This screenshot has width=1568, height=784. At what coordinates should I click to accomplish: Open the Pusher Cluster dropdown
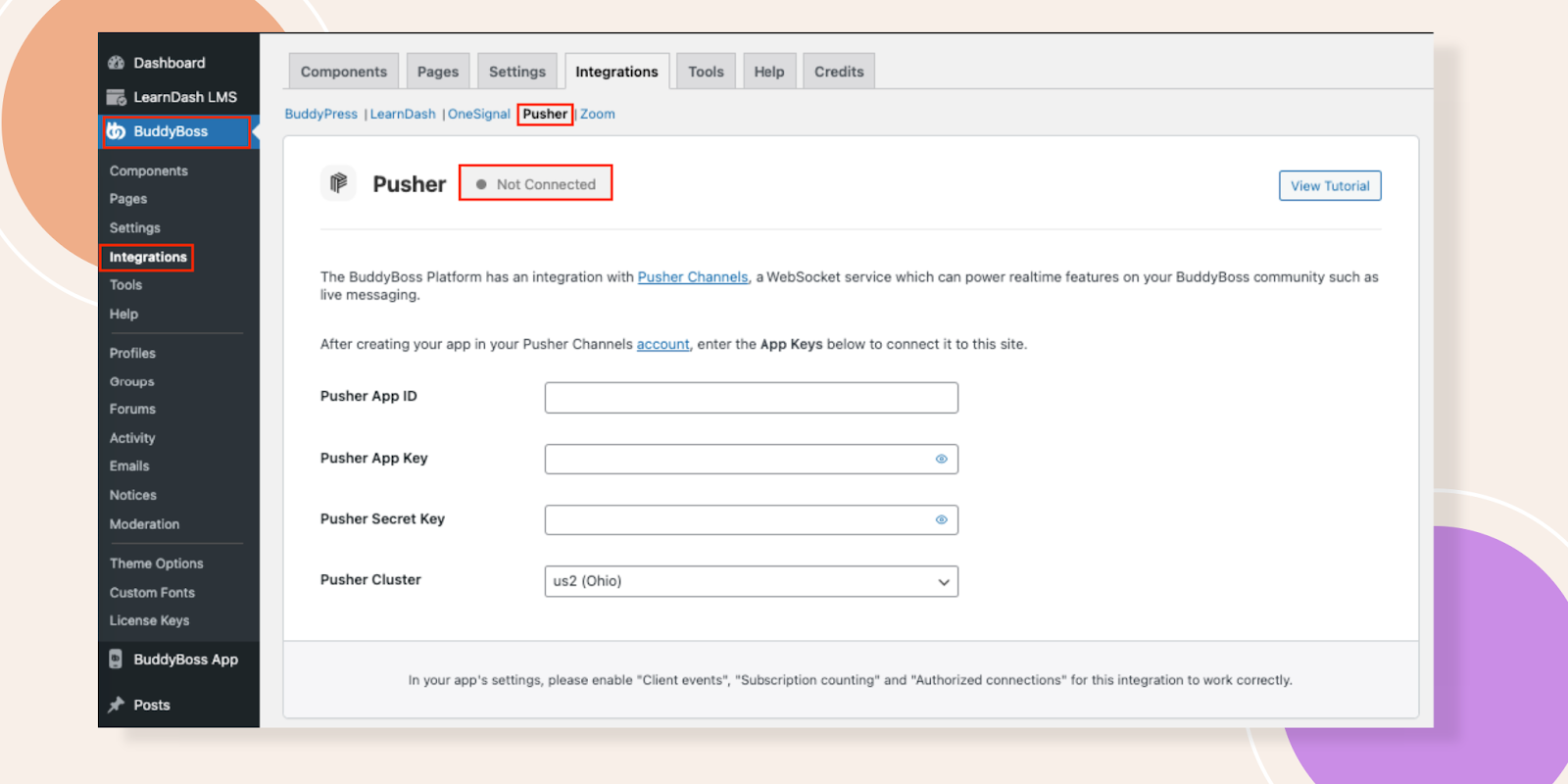coord(752,581)
